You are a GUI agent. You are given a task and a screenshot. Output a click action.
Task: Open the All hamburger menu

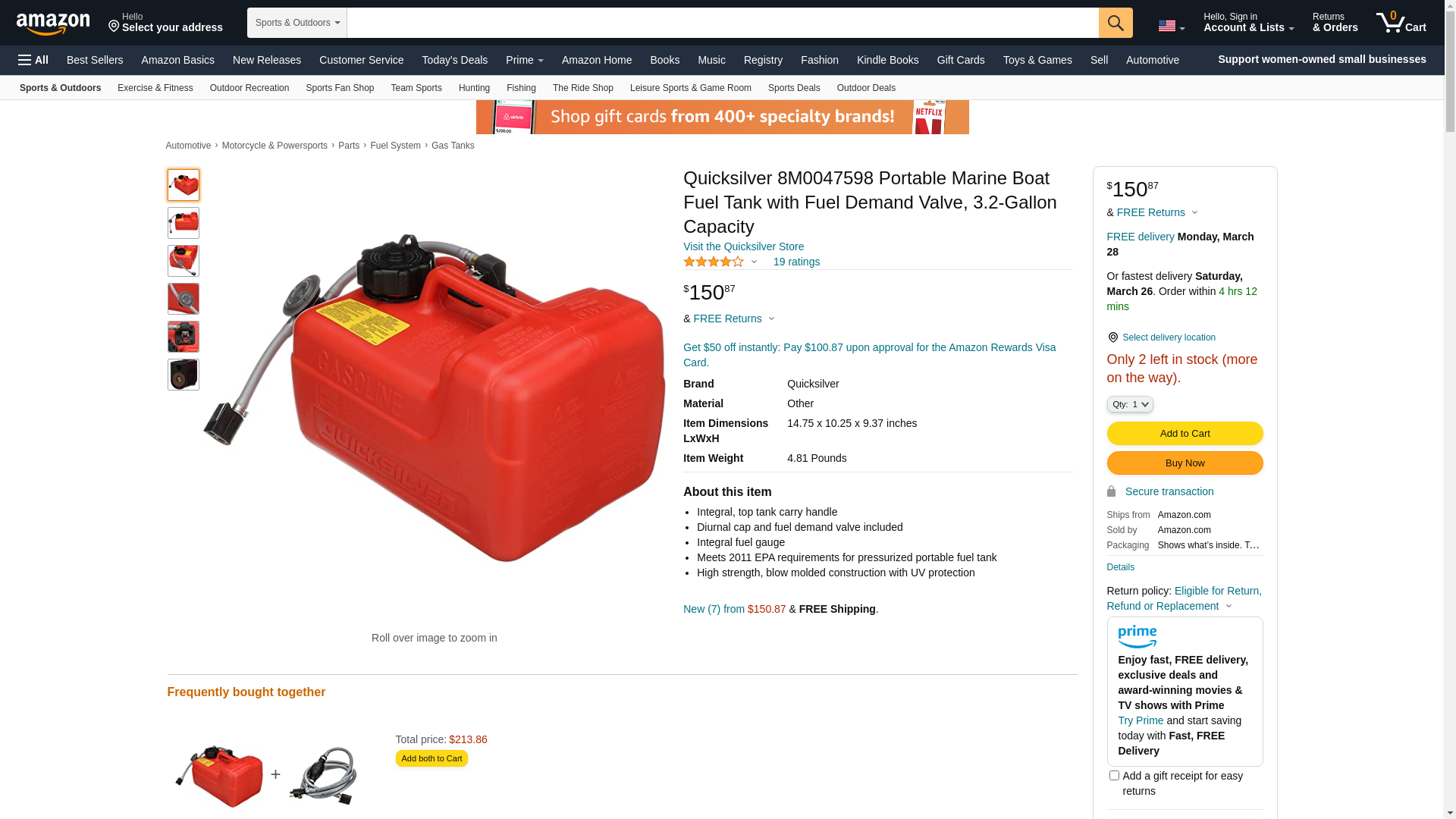pyautogui.click(x=33, y=60)
